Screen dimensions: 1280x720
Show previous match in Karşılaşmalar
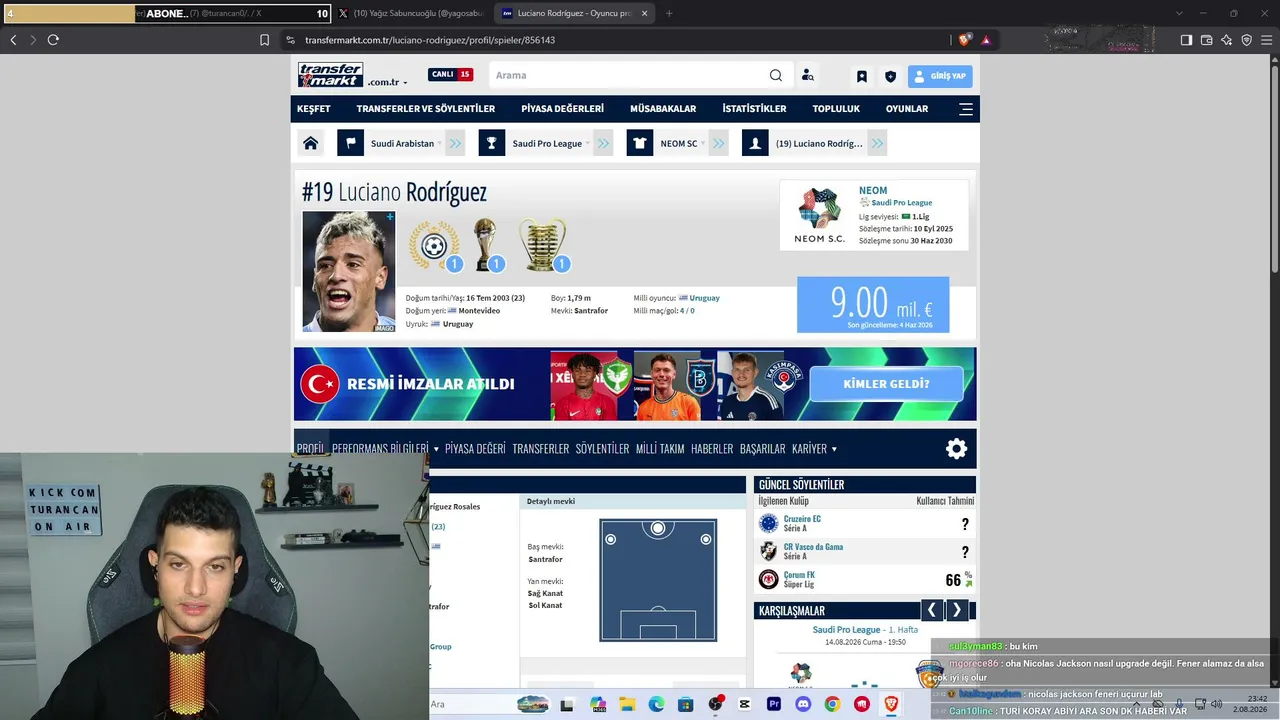tap(932, 610)
